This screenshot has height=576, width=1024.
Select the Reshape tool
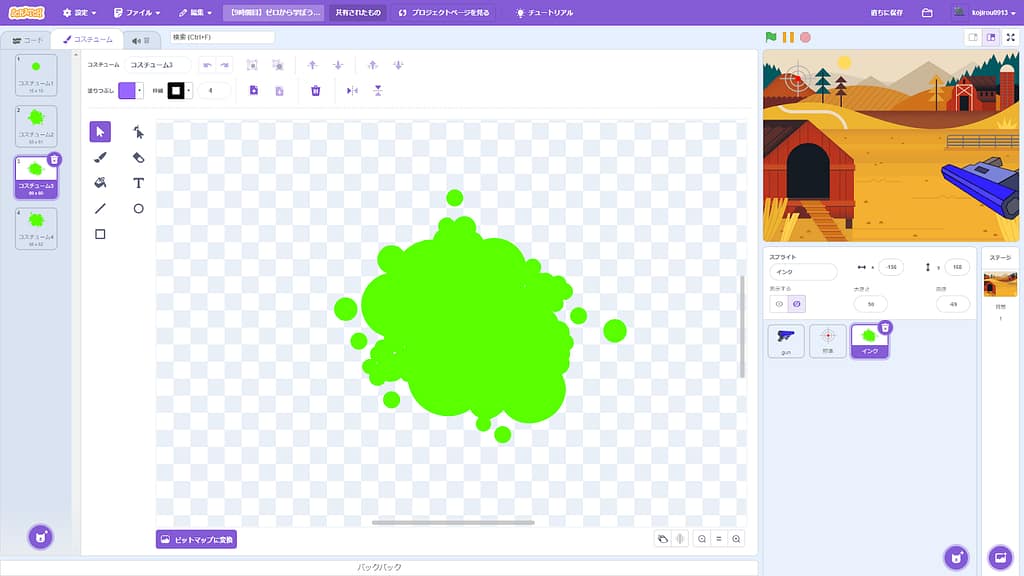click(138, 132)
